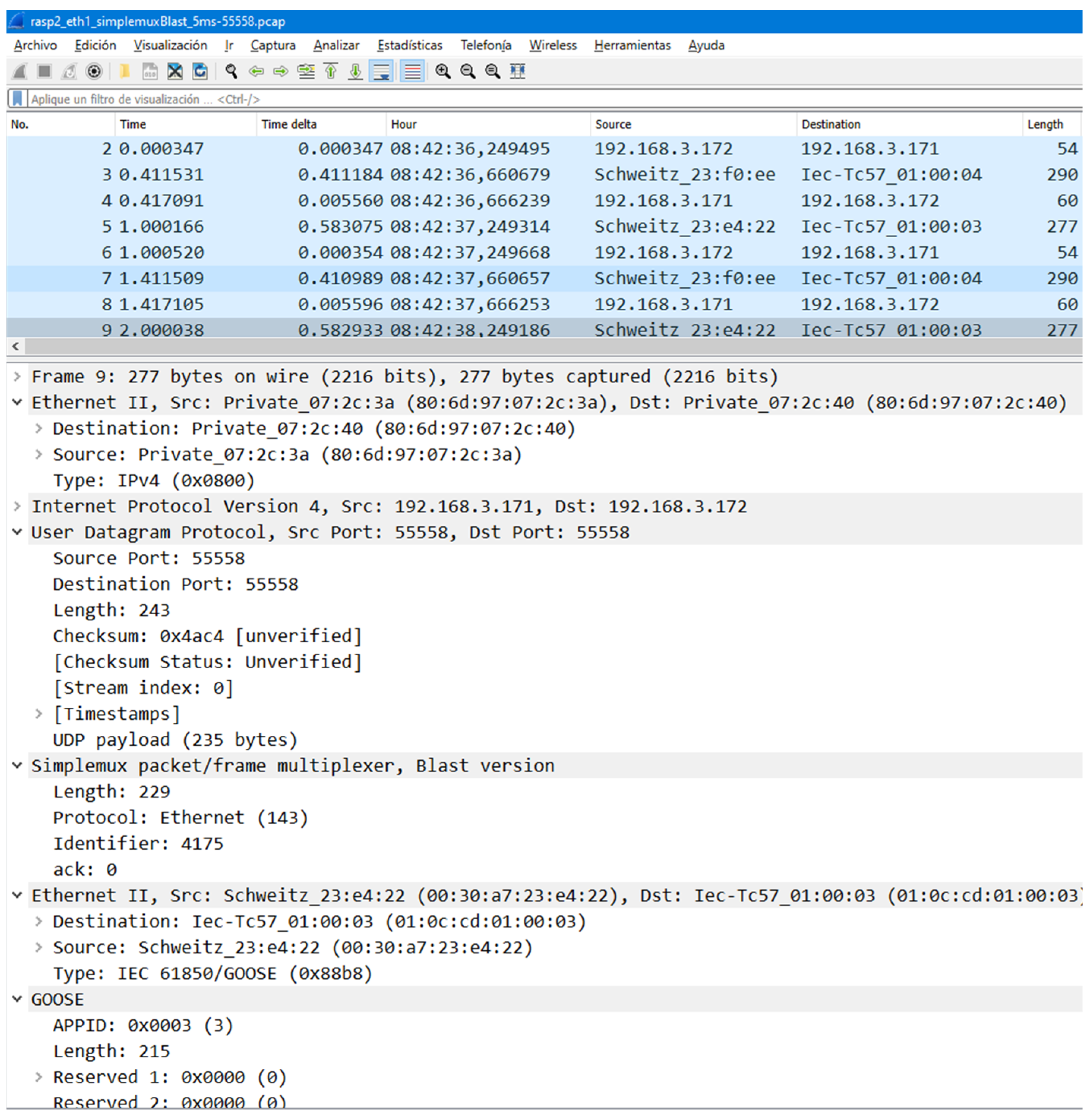Click the find packet magnifier icon
Viewport: 1091px width, 1120px height.
pos(232,72)
